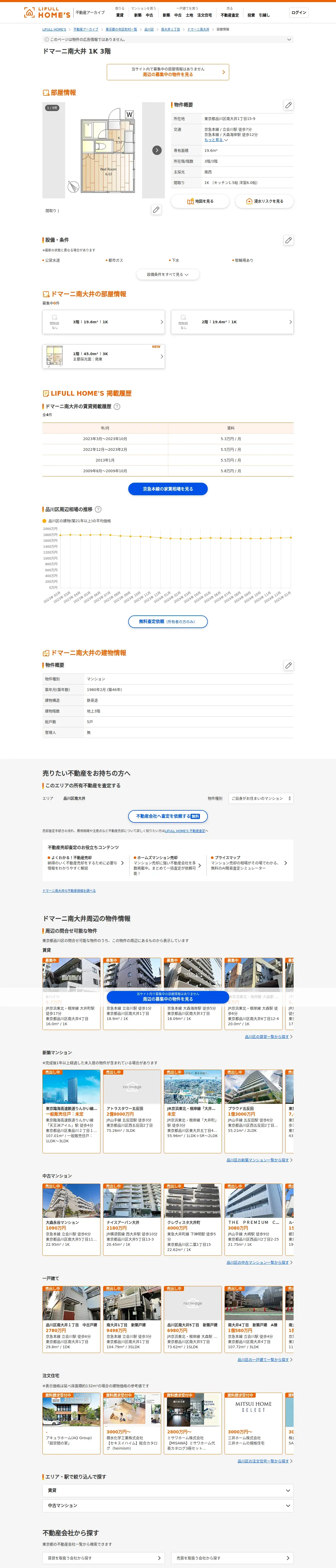This screenshot has height=1568, width=336.
Task: Open the MITSUI HOME SELECT catalog card
Action: 254,1423
